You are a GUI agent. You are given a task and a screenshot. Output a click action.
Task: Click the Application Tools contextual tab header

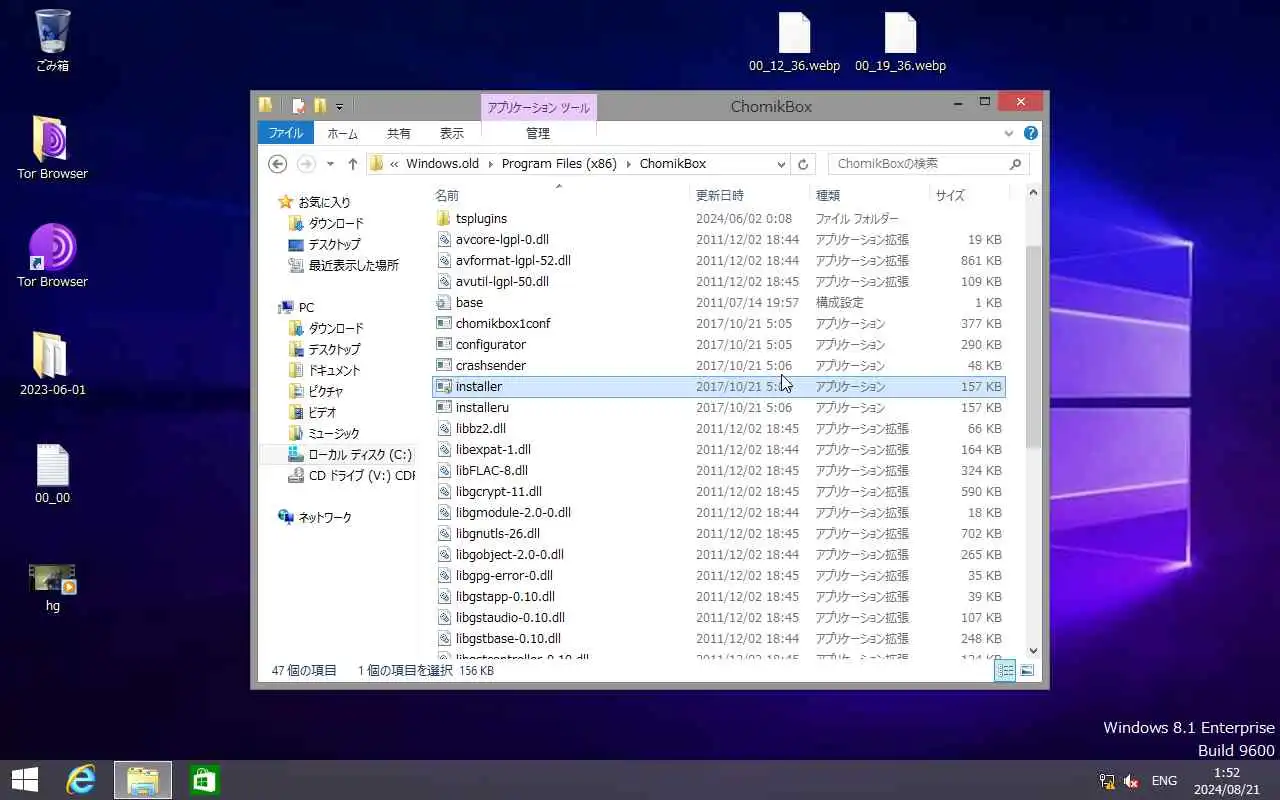click(x=539, y=108)
